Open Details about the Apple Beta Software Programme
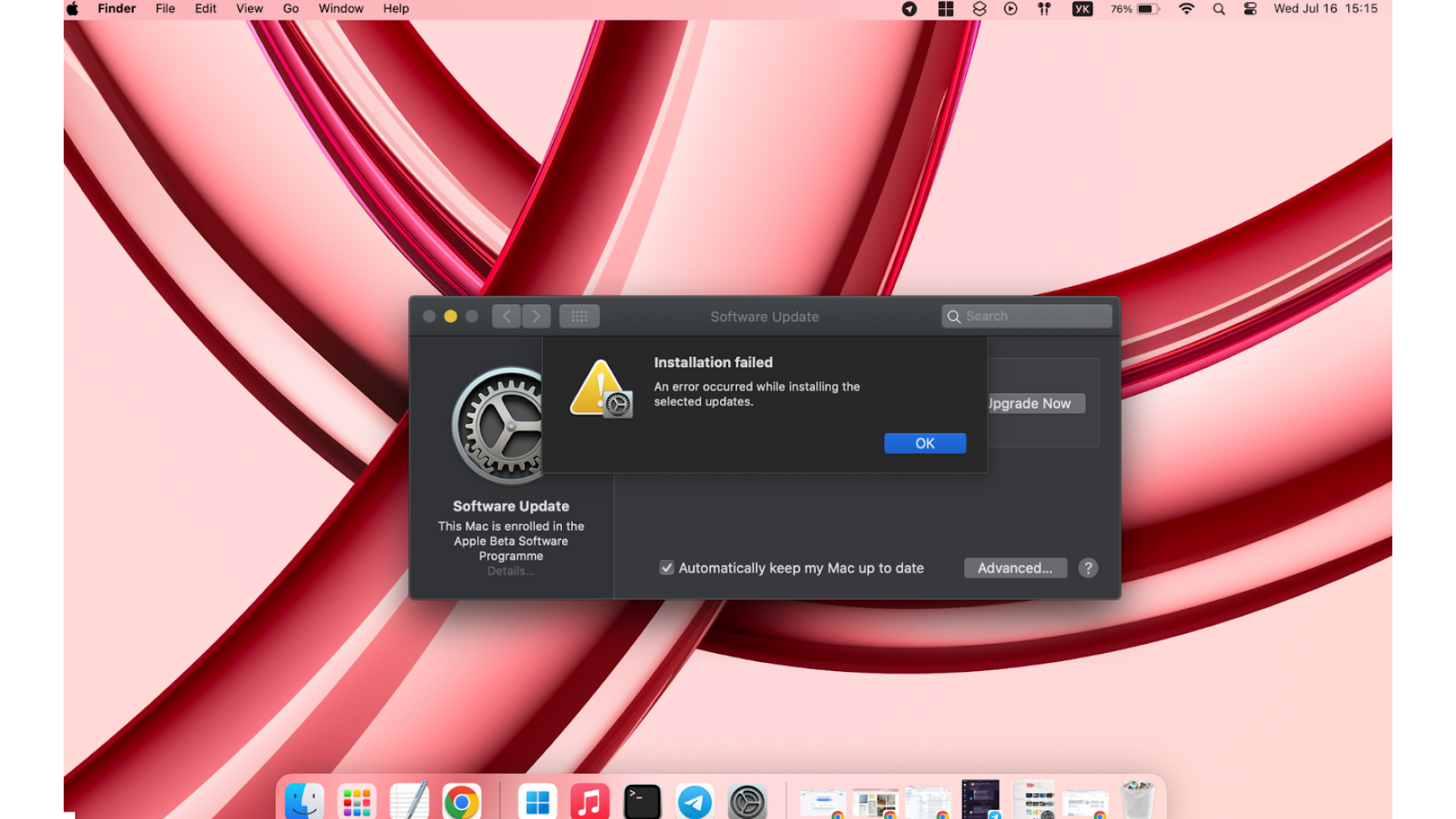Screen dimensions: 1456x819 point(511,571)
